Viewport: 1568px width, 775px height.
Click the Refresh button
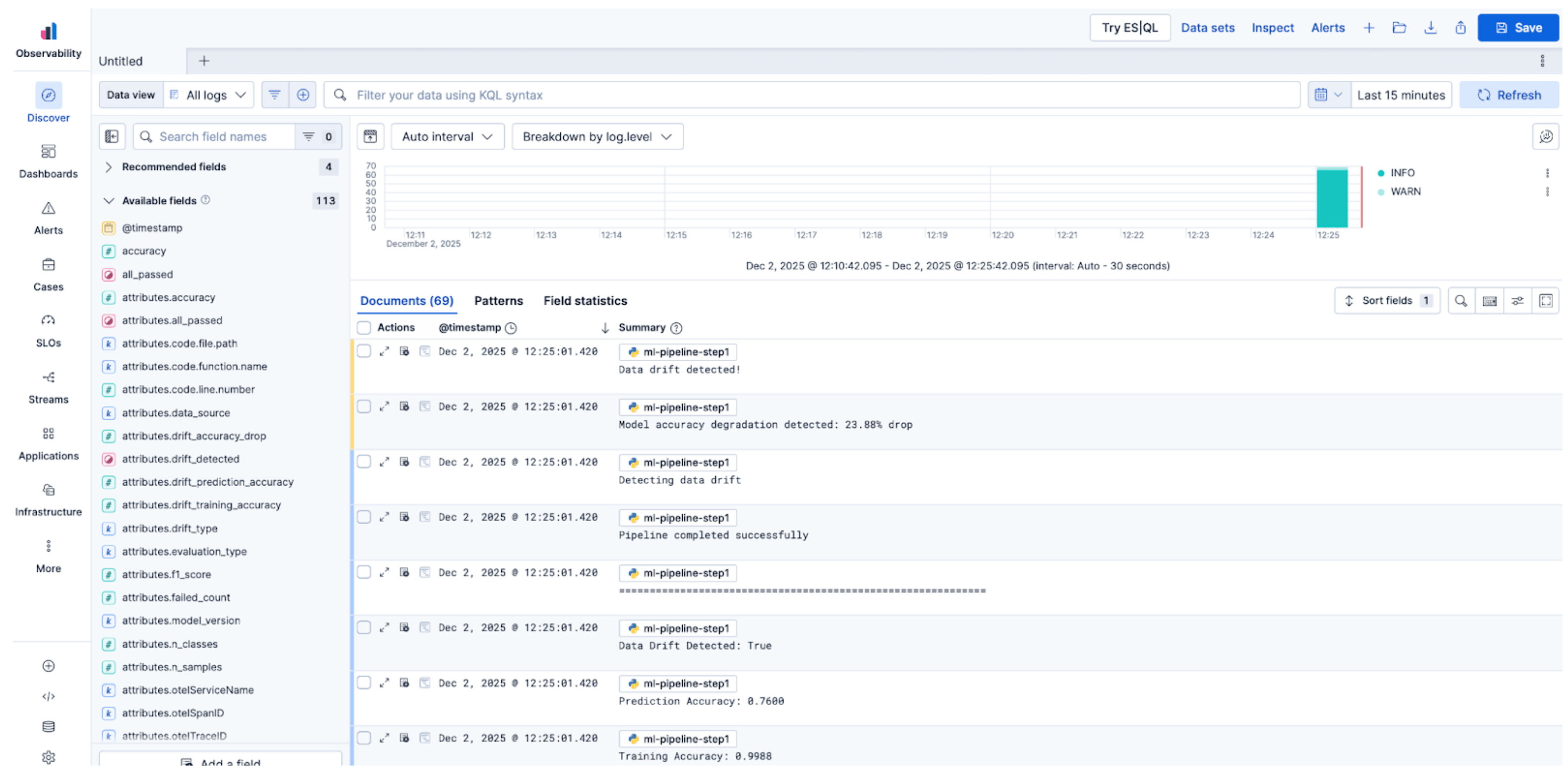point(1509,94)
